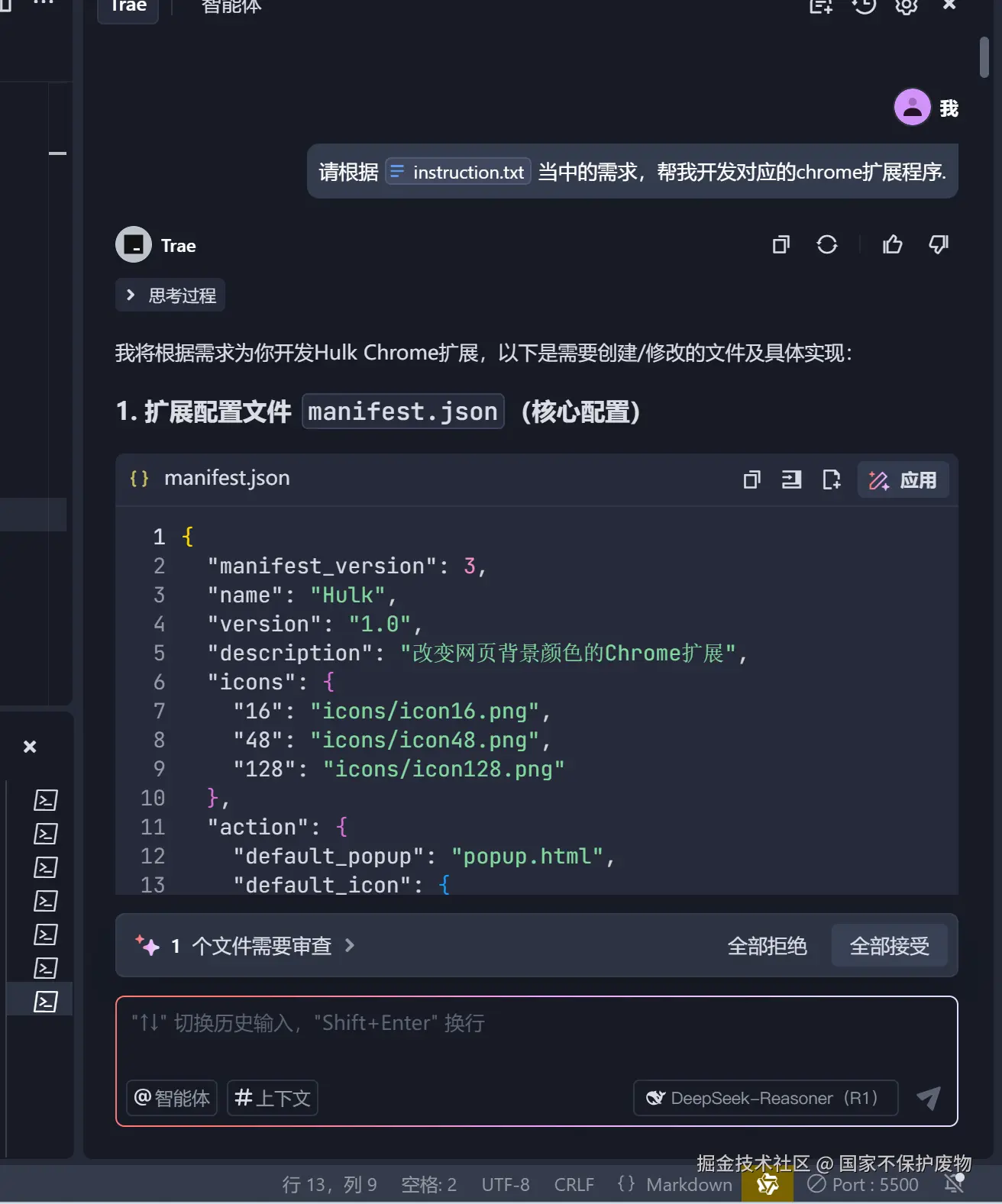
Task: Select the fifth terminal icon in list
Action: [46, 934]
